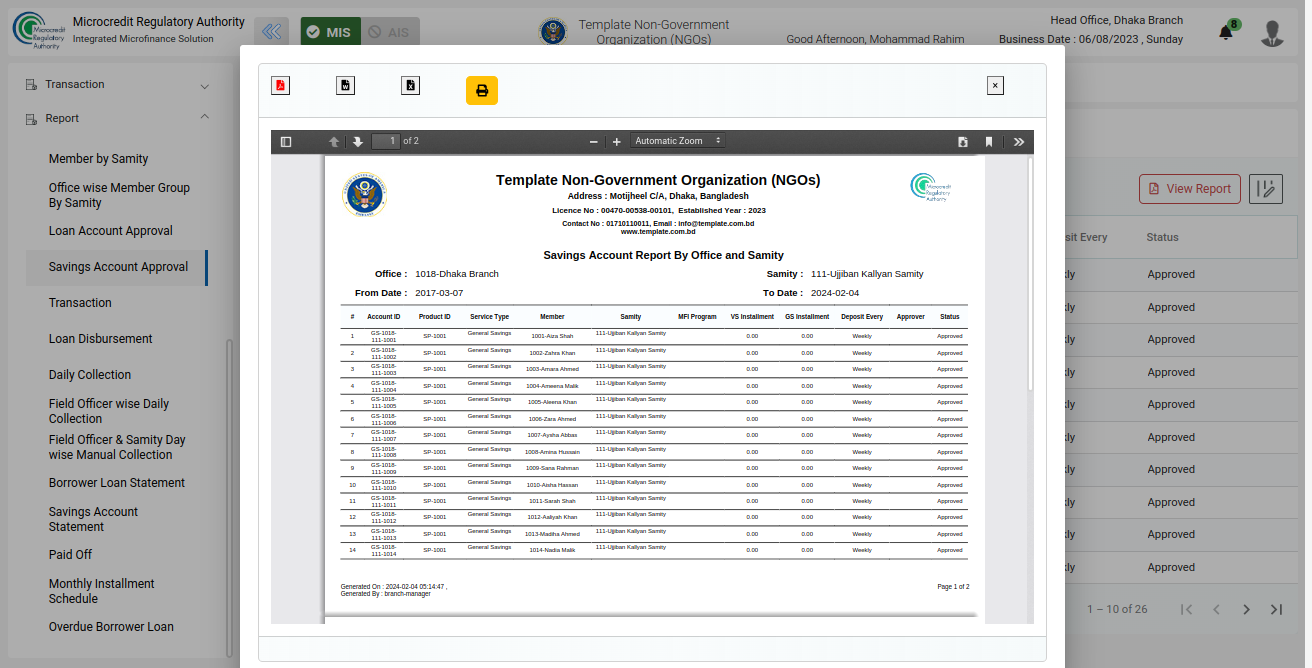Screen dimensions: 1312x668
Task: Go to first page of table
Action: pos(1186,609)
